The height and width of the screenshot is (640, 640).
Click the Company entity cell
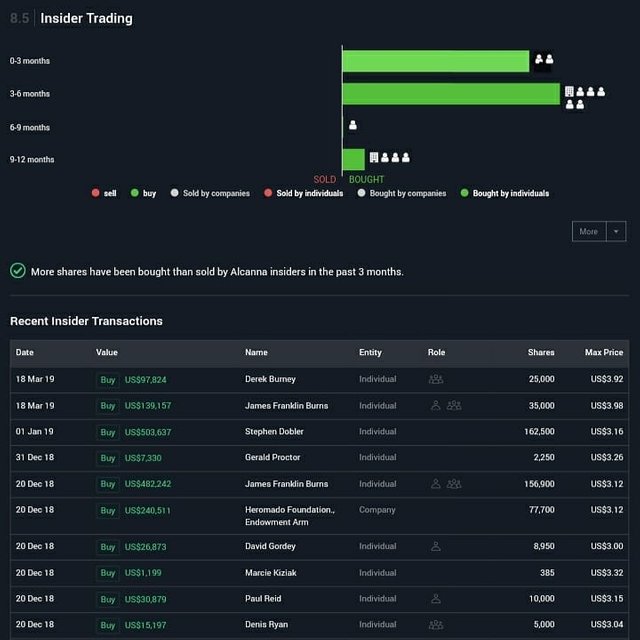377,510
